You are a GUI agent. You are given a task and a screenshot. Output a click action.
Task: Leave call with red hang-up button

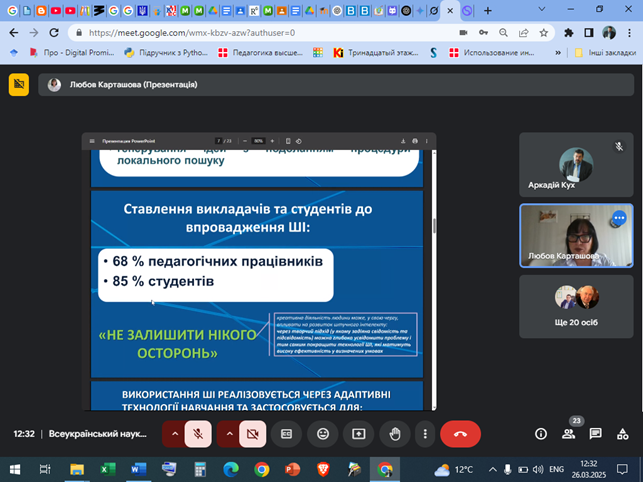coord(461,434)
